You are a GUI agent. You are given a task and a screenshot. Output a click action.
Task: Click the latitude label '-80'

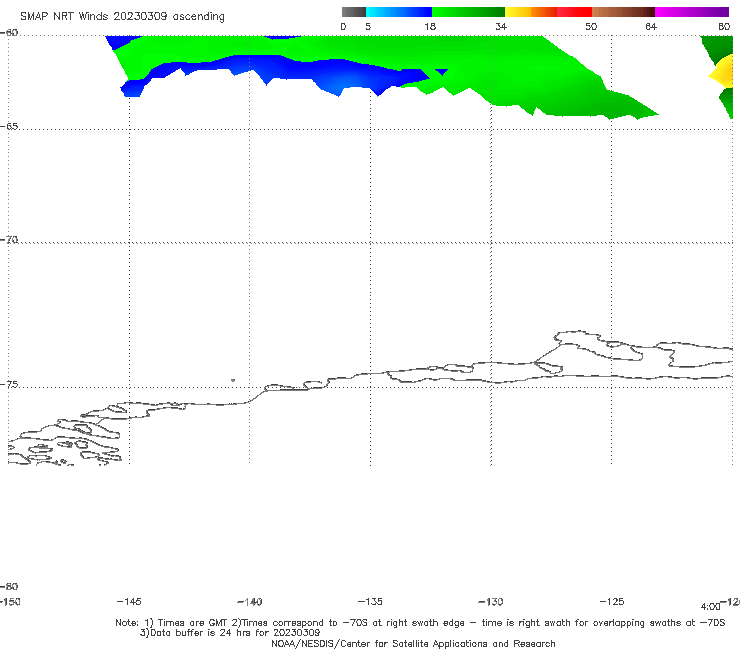tap(9, 587)
